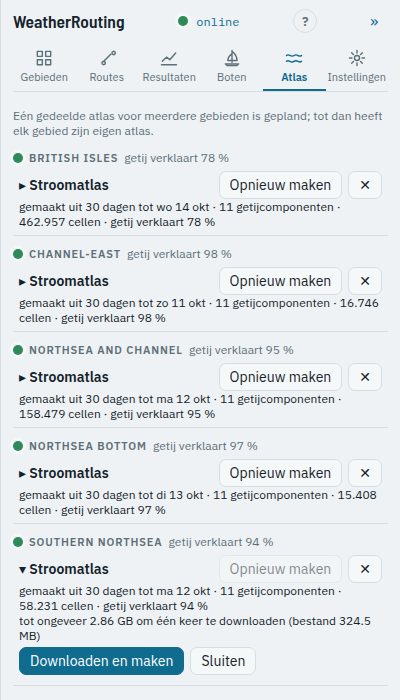400x700 pixels.
Task: Expand Northsea and Channel Stroomatlas details
Action: click(x=64, y=377)
